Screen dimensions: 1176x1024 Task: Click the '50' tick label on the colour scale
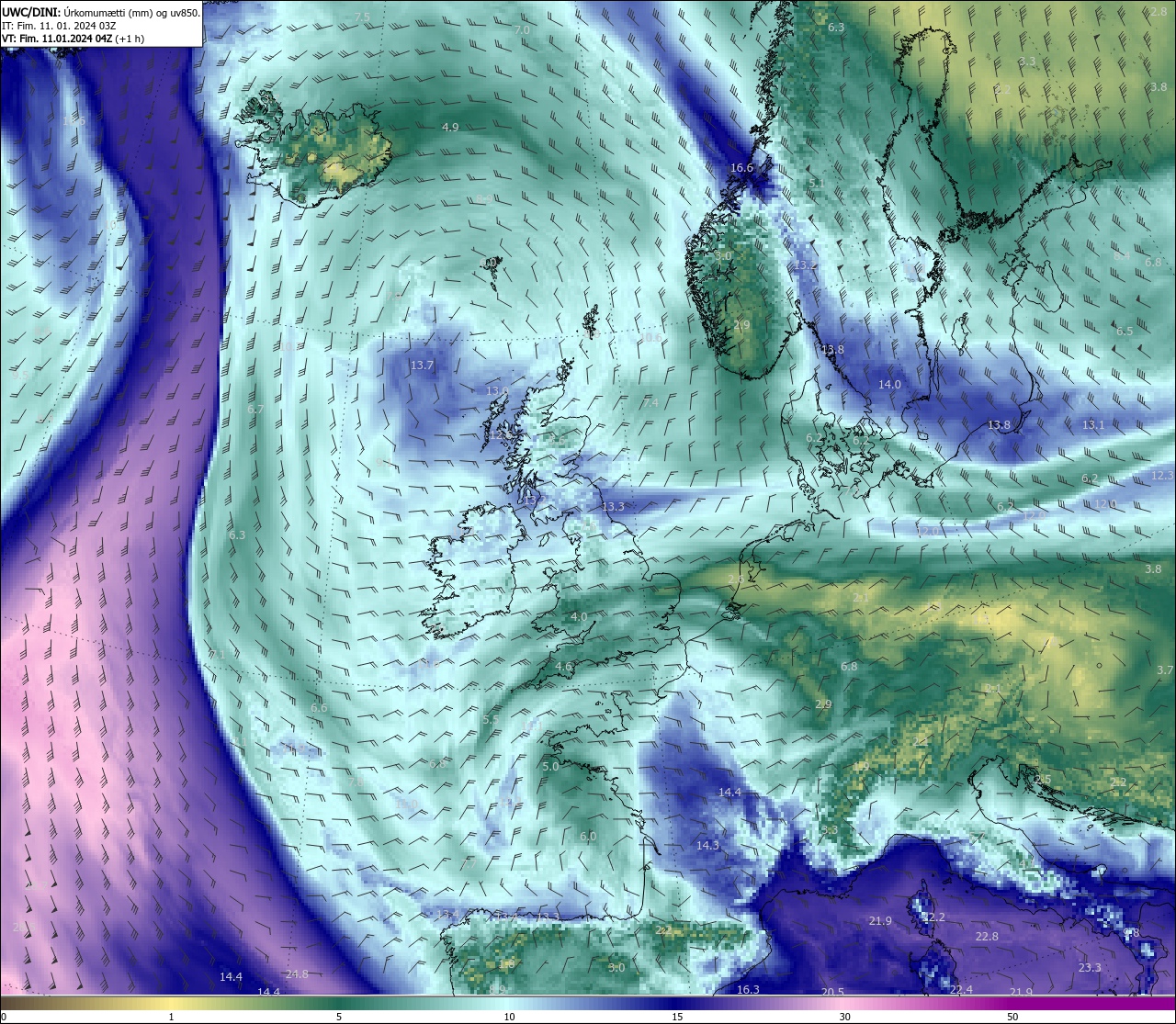pyautogui.click(x=1012, y=1017)
